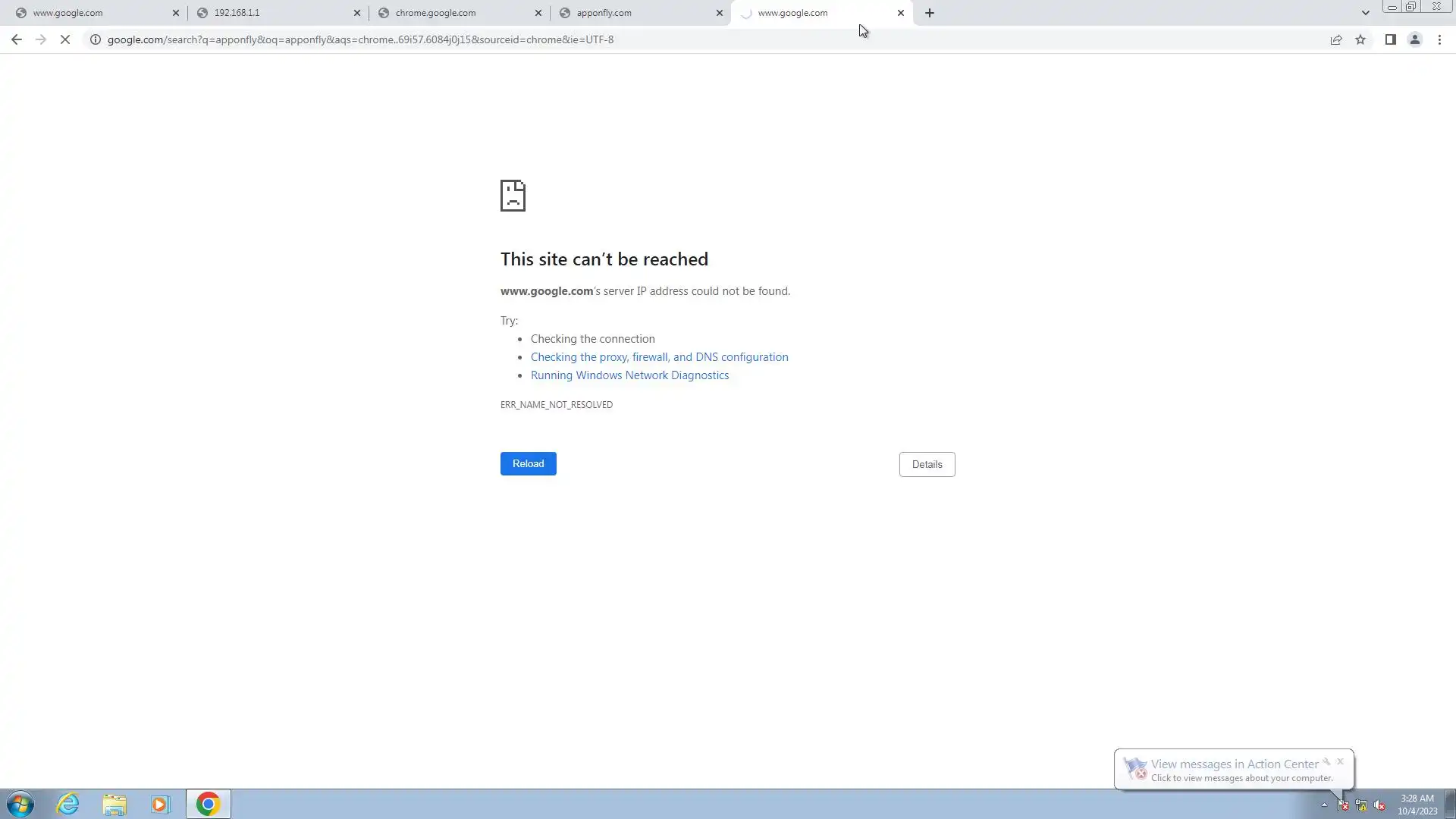Open the profile avatar menu
1456x819 pixels.
click(1414, 39)
